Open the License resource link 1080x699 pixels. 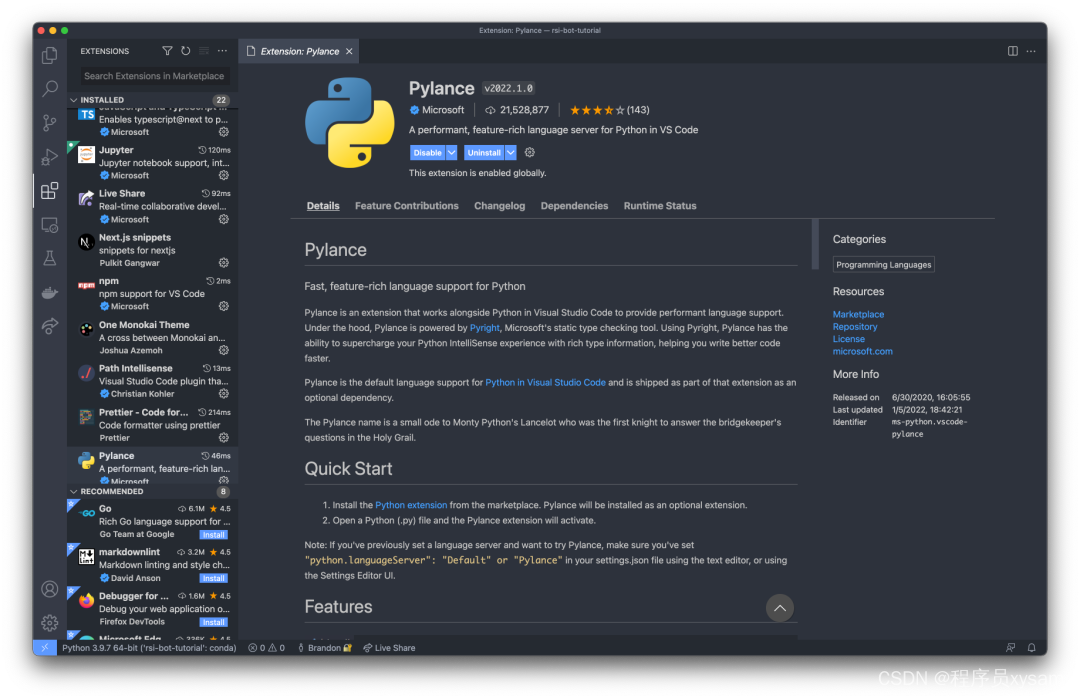(849, 339)
